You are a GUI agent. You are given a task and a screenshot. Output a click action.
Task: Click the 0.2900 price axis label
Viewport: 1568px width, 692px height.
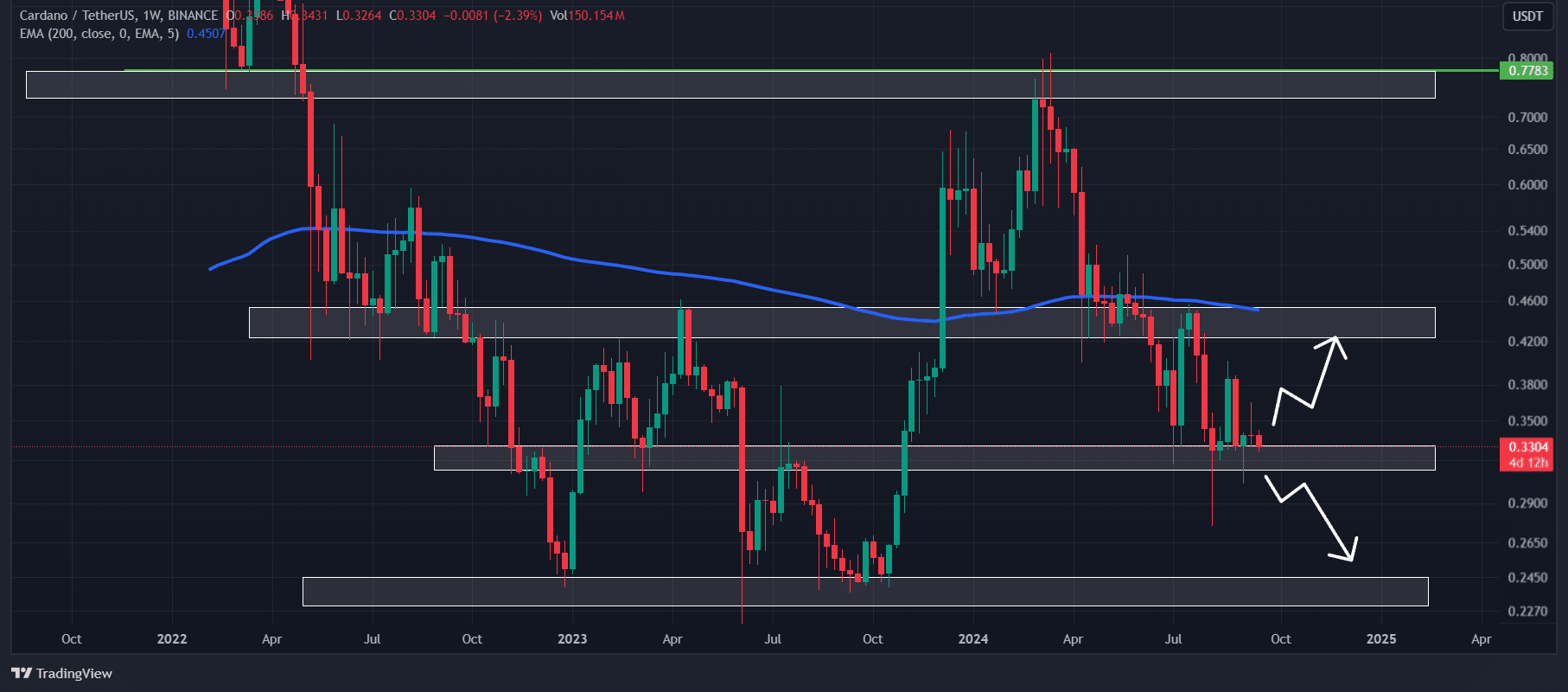point(1527,503)
